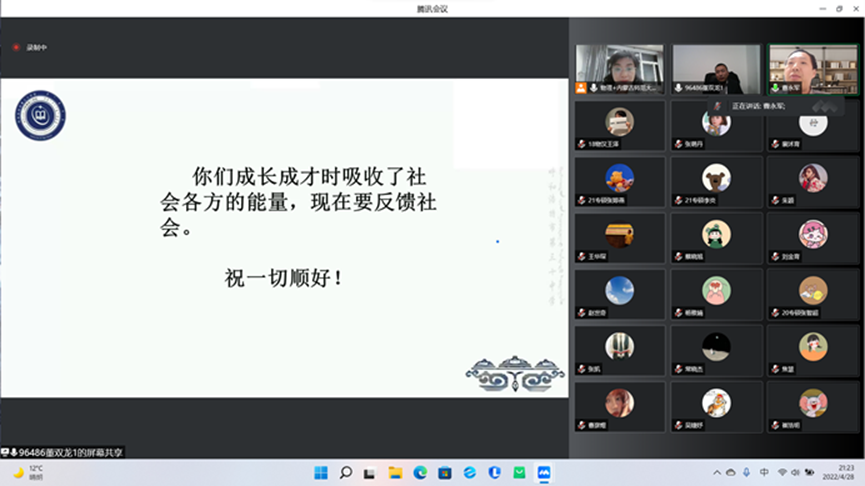Open the Wi-Fi network tray icon
Image resolution: width=865 pixels, height=486 pixels.
point(782,472)
